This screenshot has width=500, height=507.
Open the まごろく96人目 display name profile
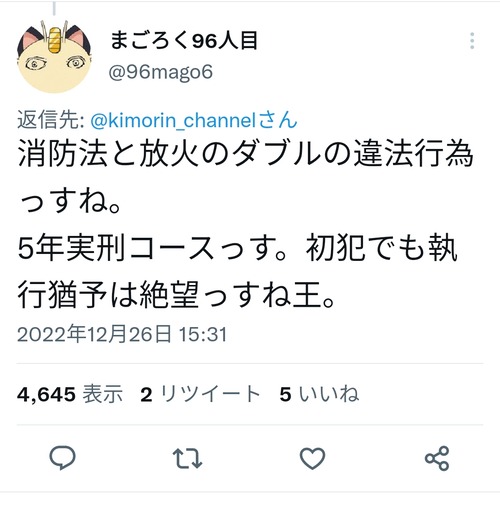coord(184,41)
